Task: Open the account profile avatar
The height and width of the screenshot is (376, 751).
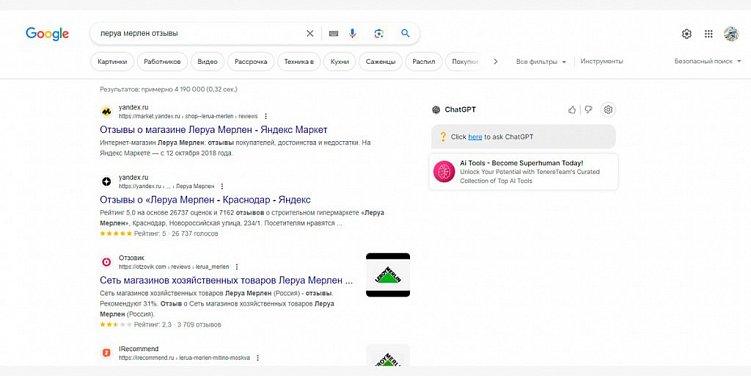Action: 731,34
